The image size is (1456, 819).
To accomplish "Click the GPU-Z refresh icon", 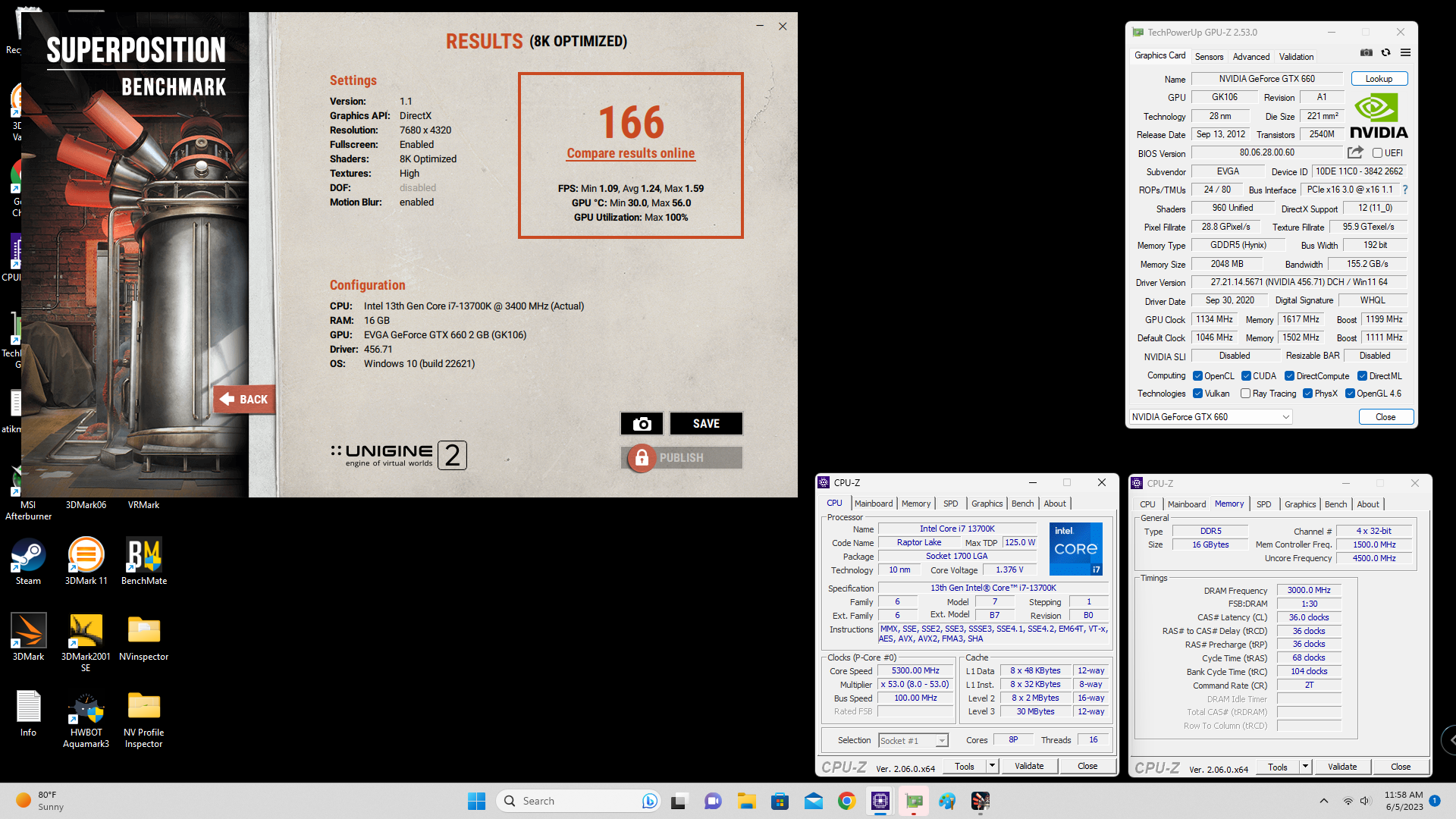I will click(1386, 53).
